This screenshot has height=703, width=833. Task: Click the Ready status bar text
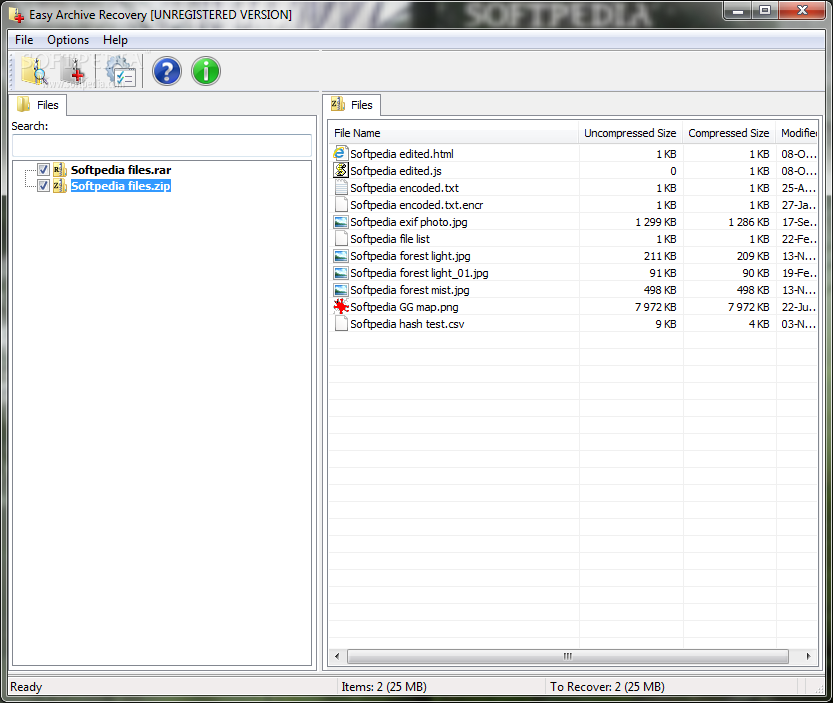coord(26,687)
